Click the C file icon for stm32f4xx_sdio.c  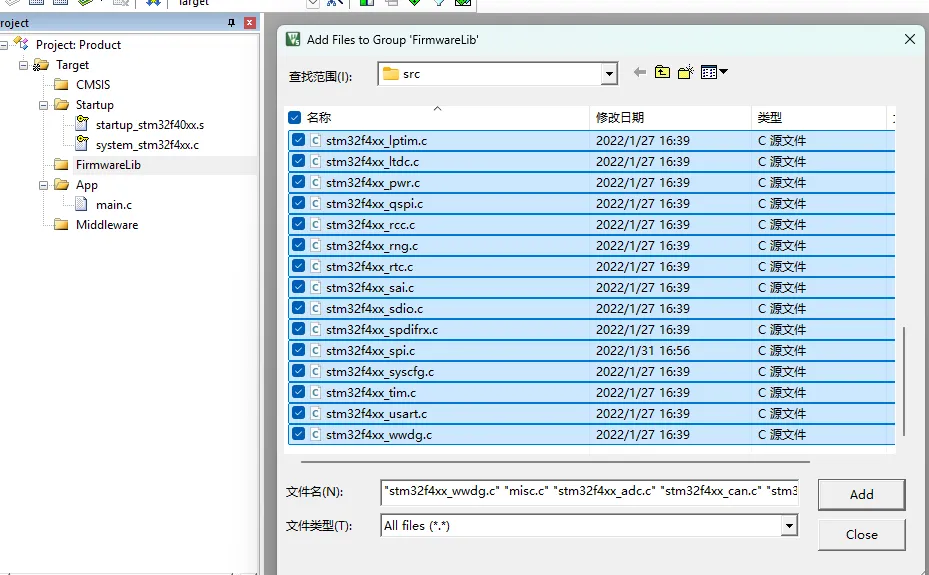[x=316, y=309]
